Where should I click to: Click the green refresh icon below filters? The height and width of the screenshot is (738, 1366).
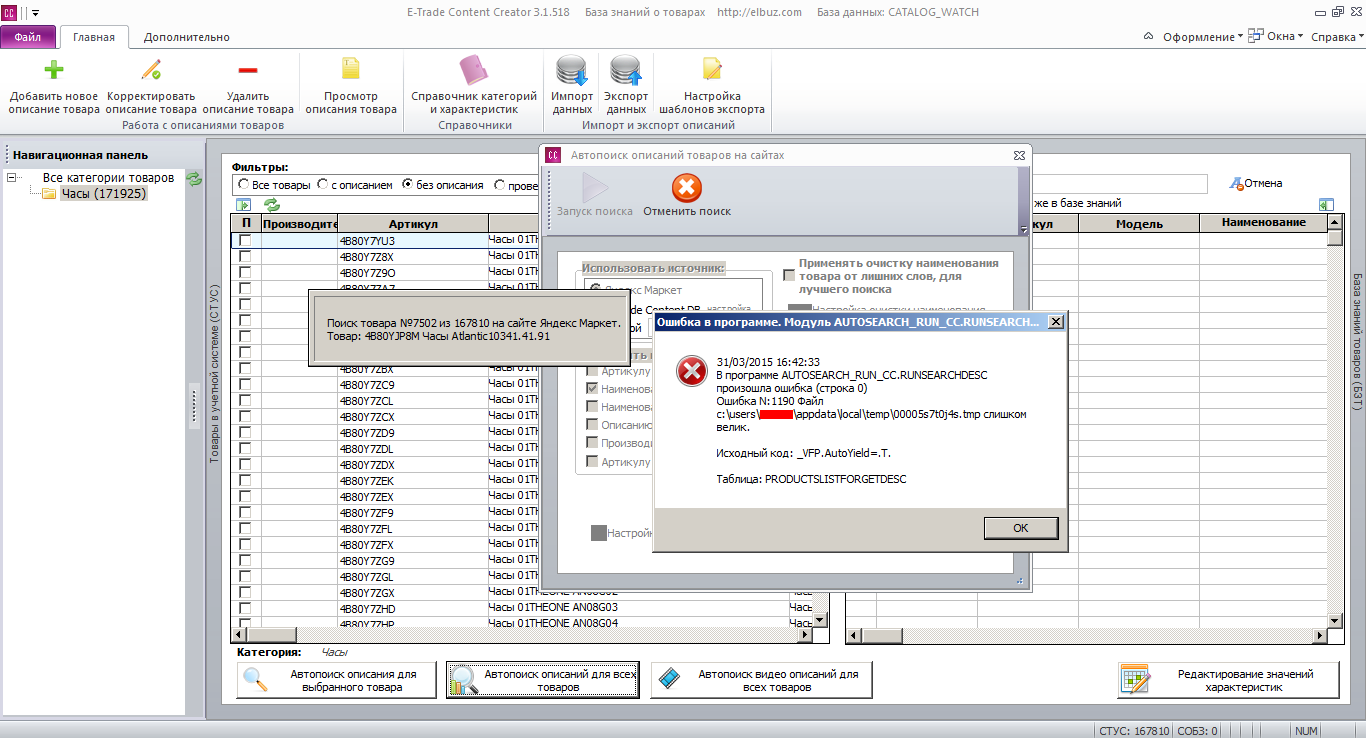tap(271, 204)
